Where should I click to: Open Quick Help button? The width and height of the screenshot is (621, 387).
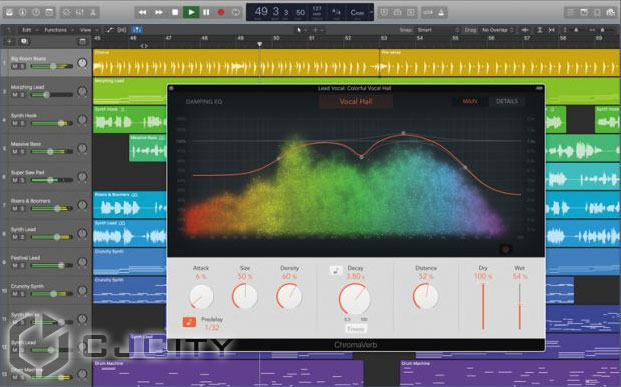coord(36,12)
